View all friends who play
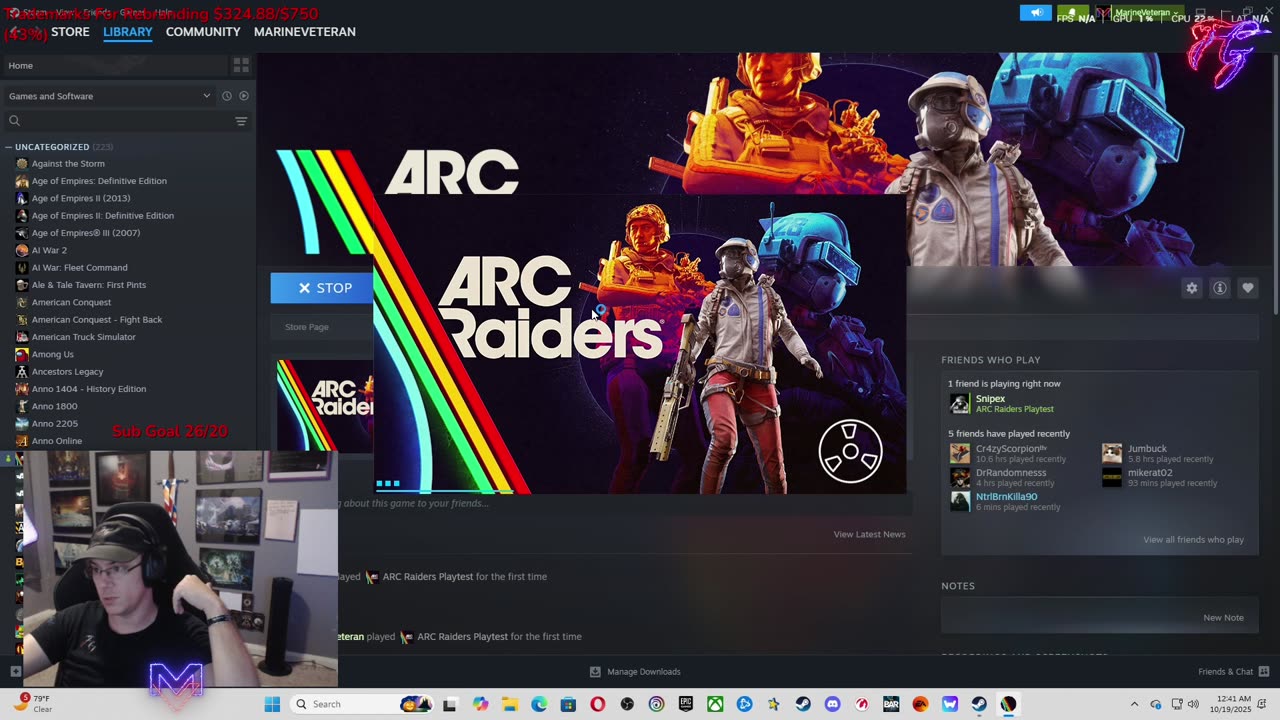This screenshot has height=720, width=1280. click(1193, 540)
